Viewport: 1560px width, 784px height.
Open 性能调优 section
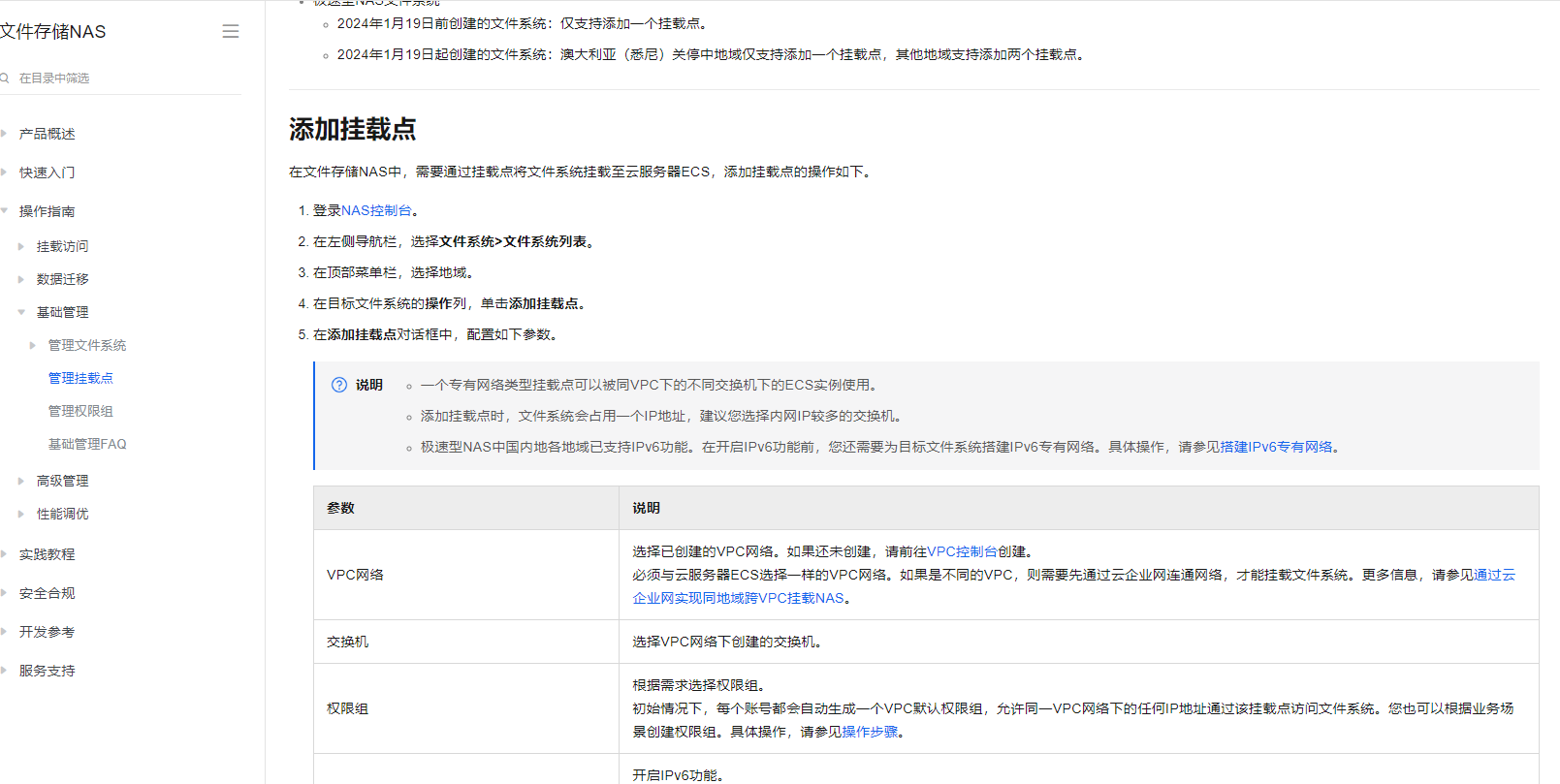tap(63, 514)
